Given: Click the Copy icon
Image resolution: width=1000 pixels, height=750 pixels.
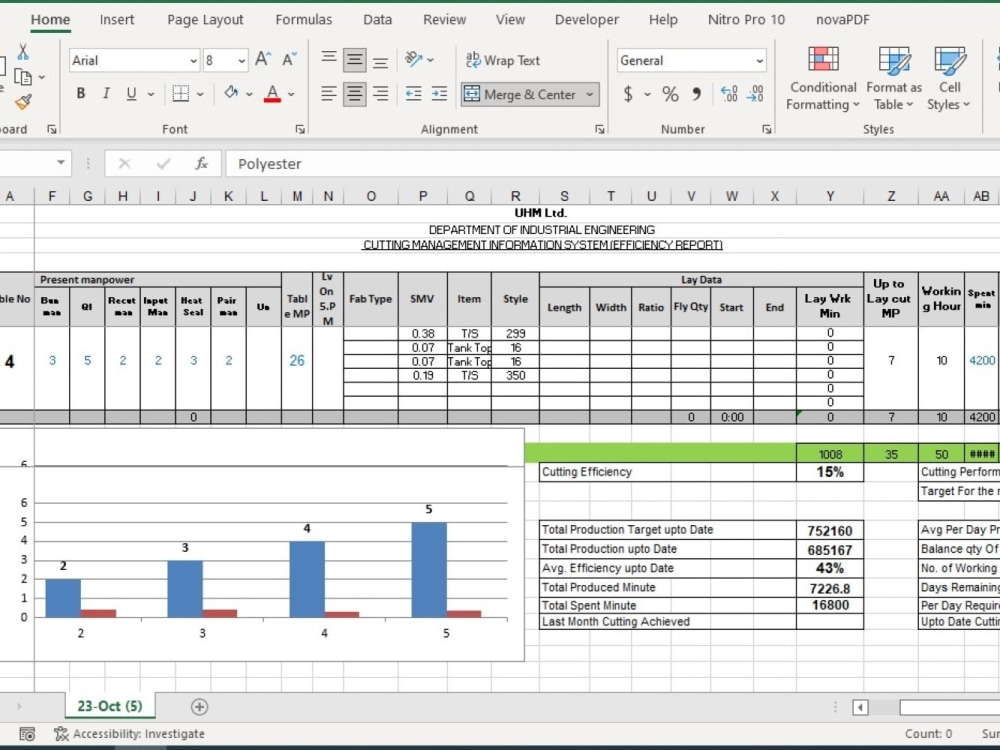Looking at the screenshot, I should [x=23, y=77].
